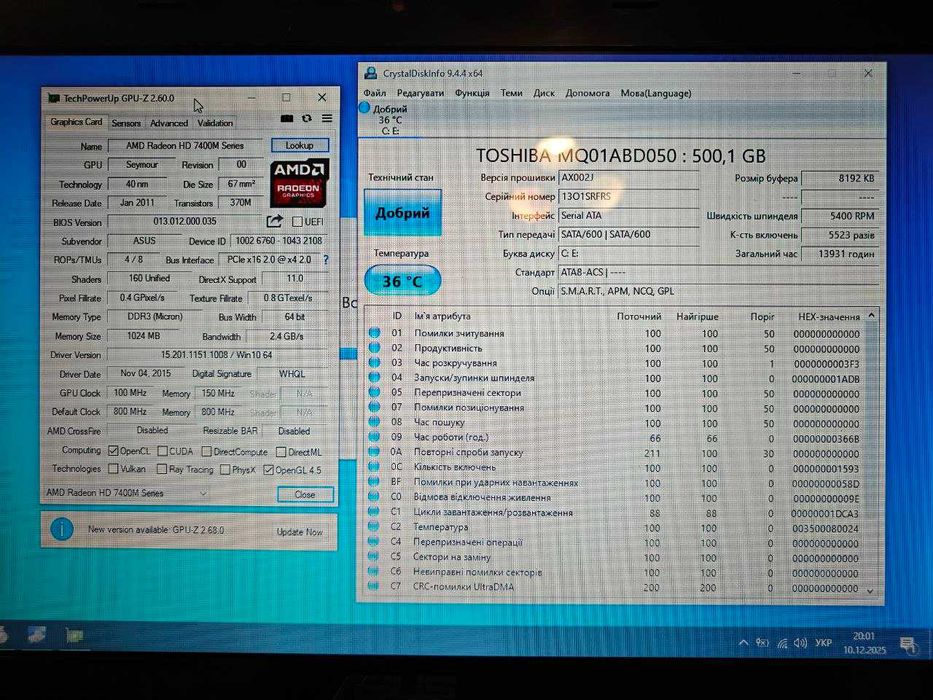Click the blue status orb next to Добрий disk

(x=365, y=108)
